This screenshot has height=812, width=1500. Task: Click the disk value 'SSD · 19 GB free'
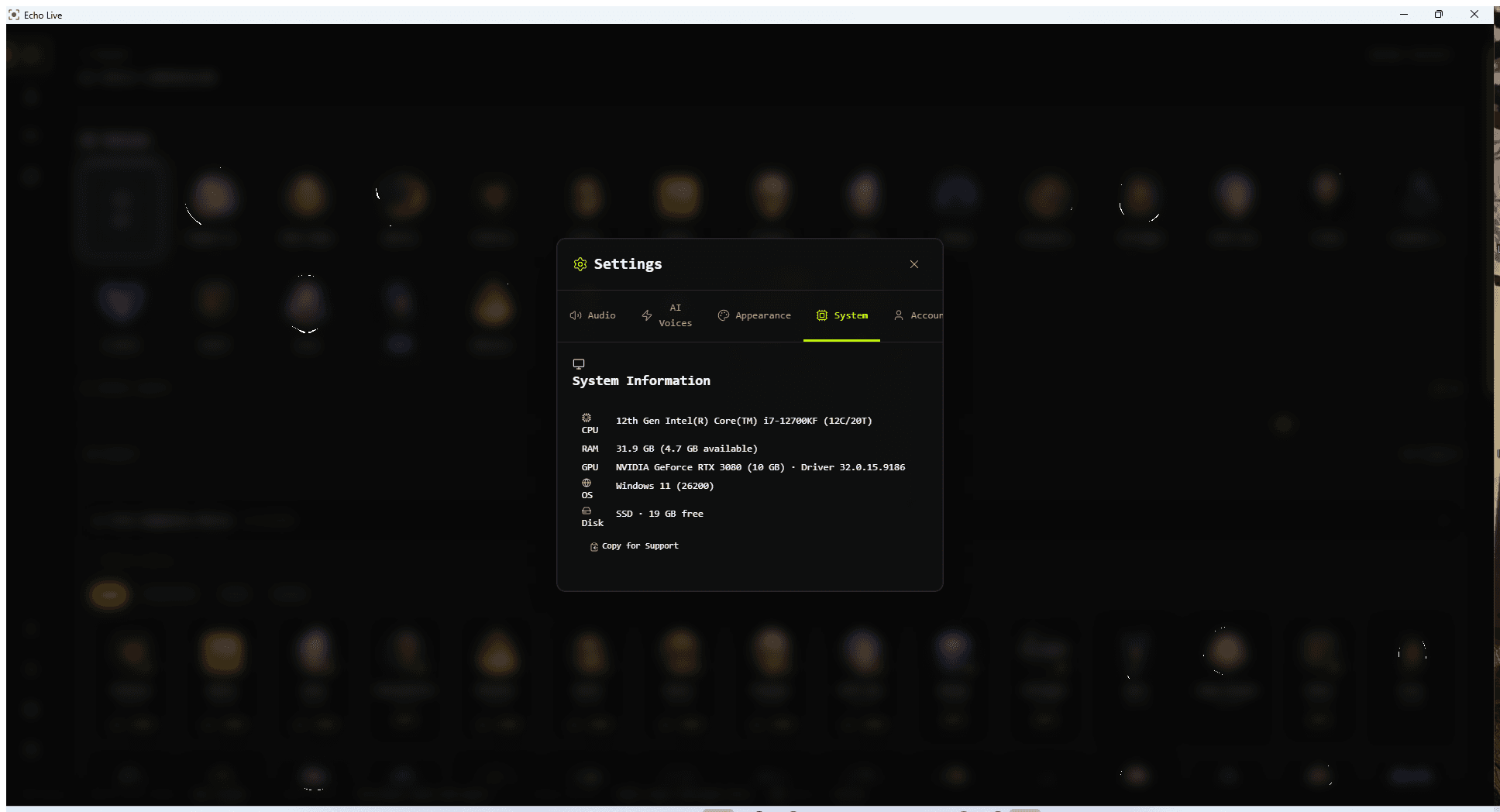click(x=659, y=514)
